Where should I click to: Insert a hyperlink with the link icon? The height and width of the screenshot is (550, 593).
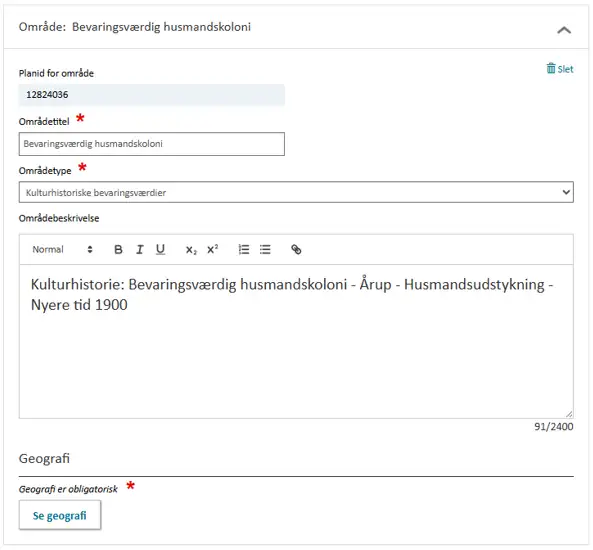point(296,250)
